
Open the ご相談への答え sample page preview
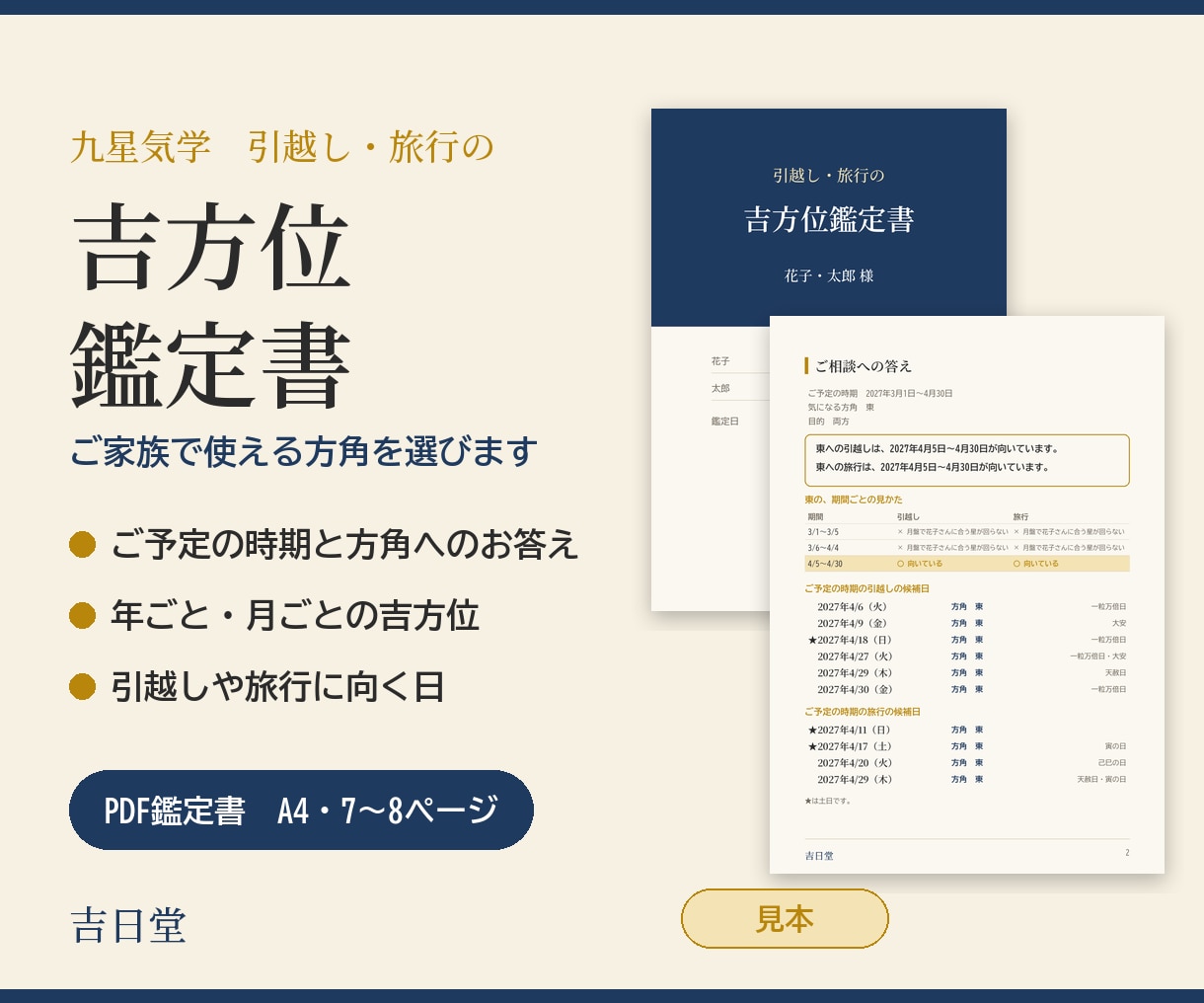pos(967,594)
